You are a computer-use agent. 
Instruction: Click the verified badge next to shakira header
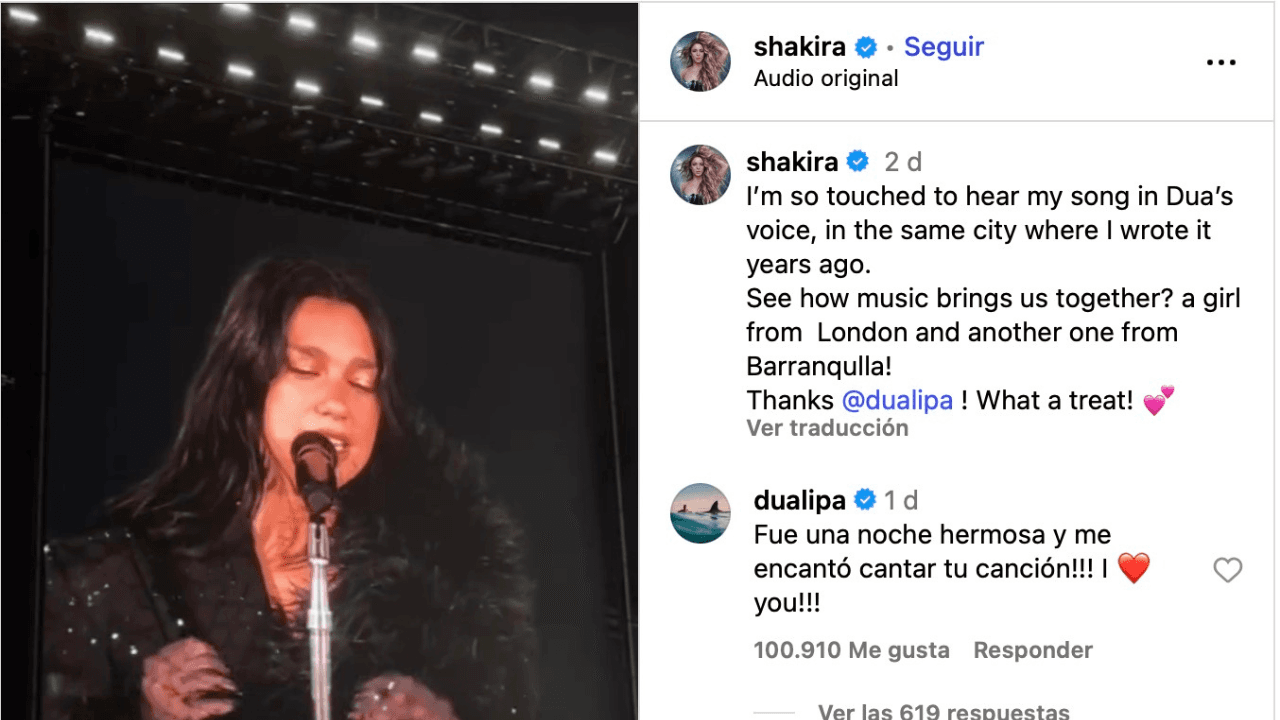[x=866, y=47]
